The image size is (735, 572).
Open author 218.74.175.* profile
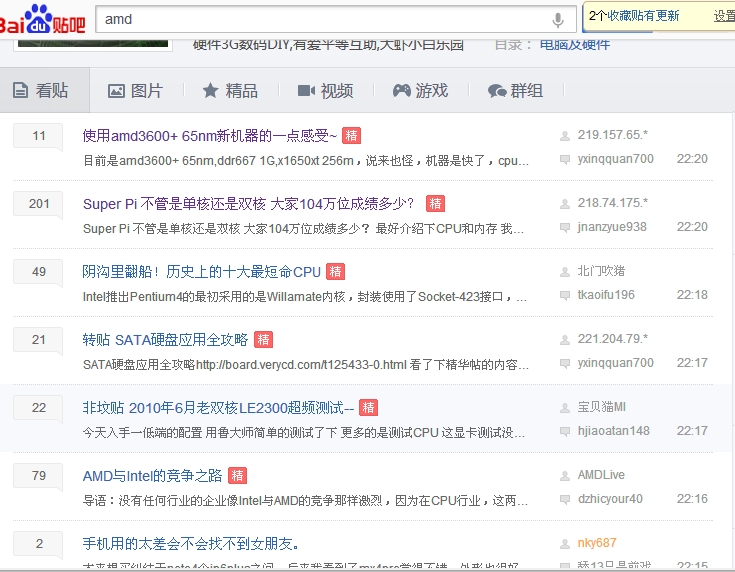point(613,203)
